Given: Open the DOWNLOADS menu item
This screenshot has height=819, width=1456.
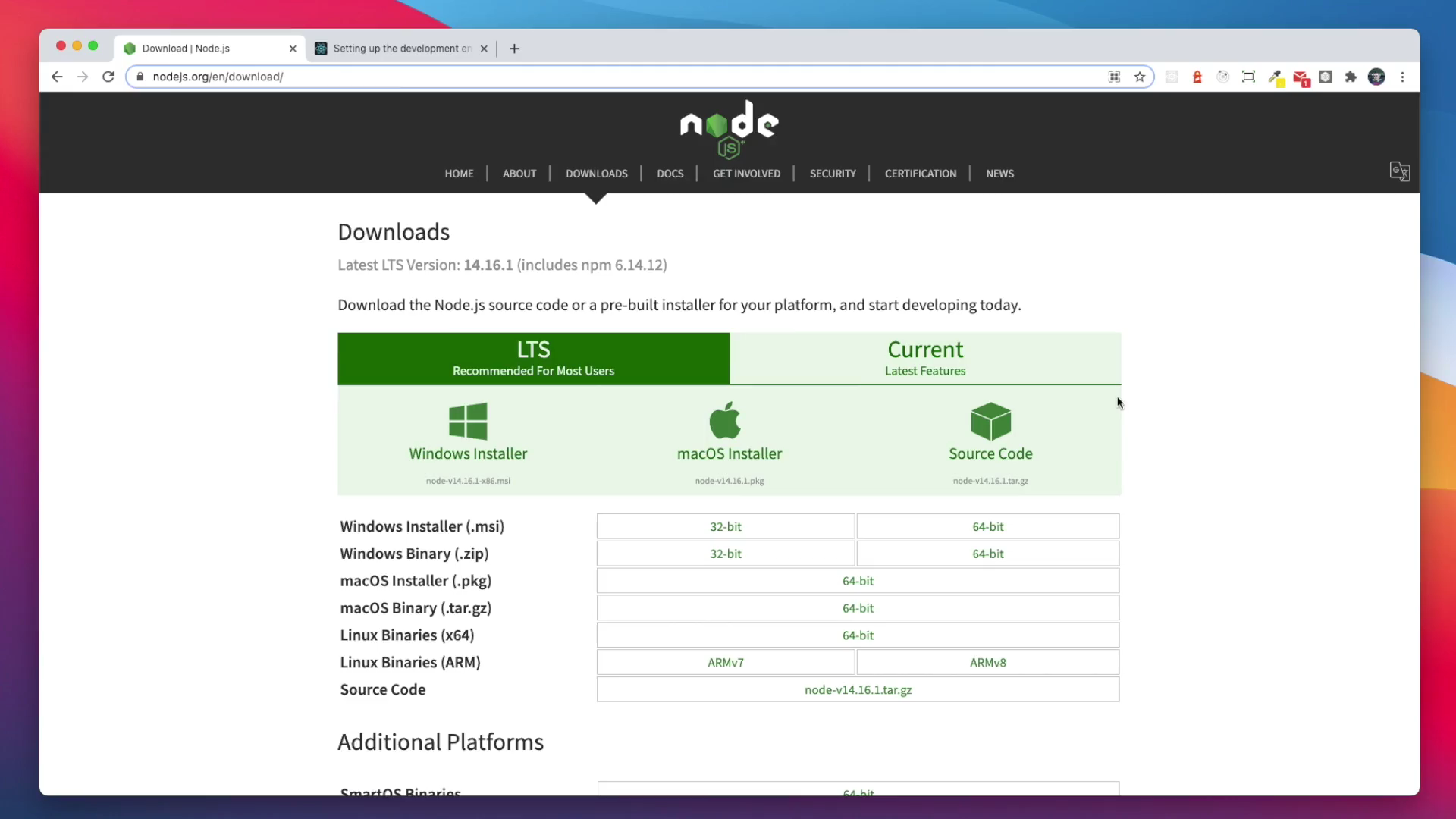Looking at the screenshot, I should pos(596,173).
